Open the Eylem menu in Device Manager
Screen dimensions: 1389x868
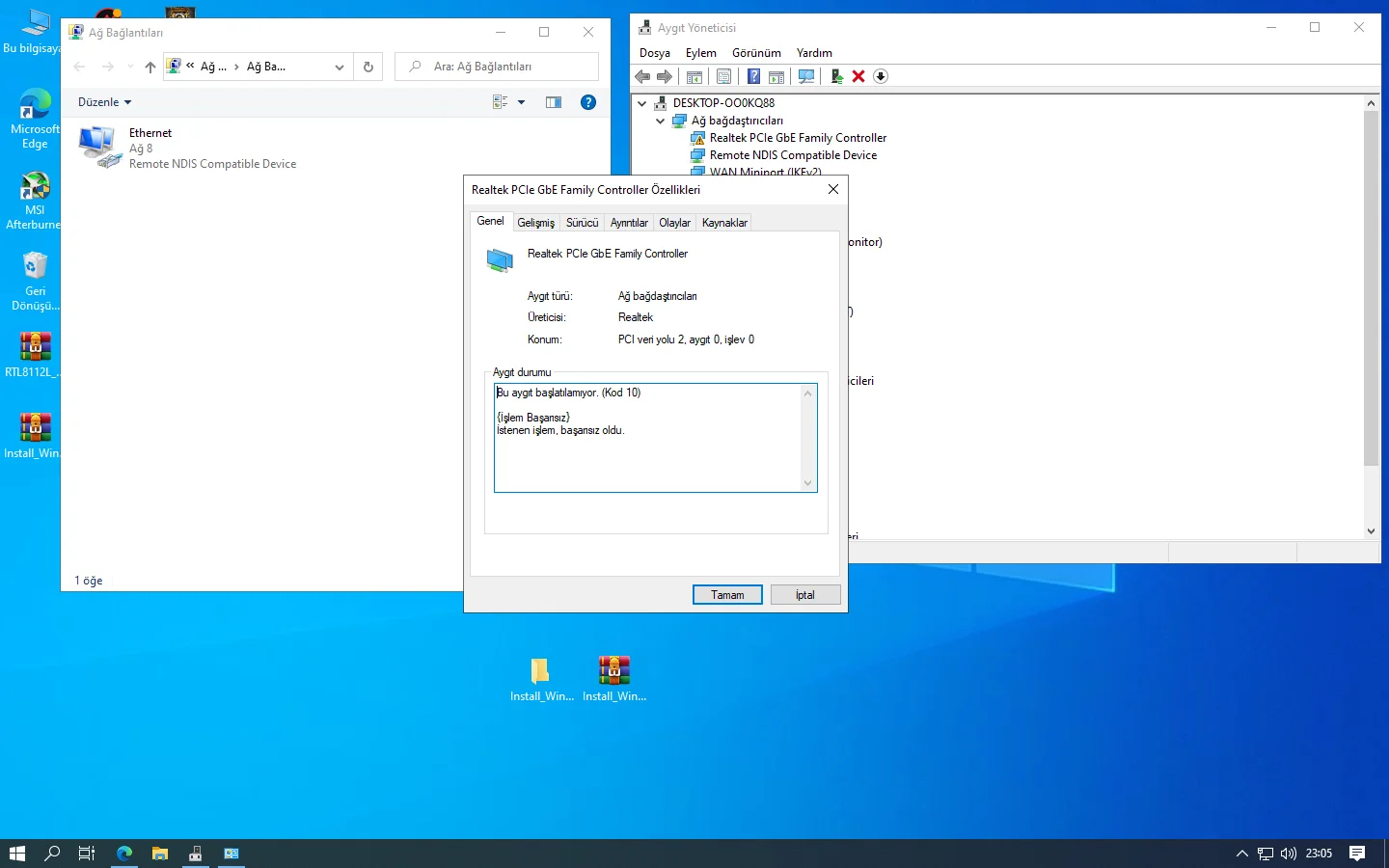click(x=700, y=53)
